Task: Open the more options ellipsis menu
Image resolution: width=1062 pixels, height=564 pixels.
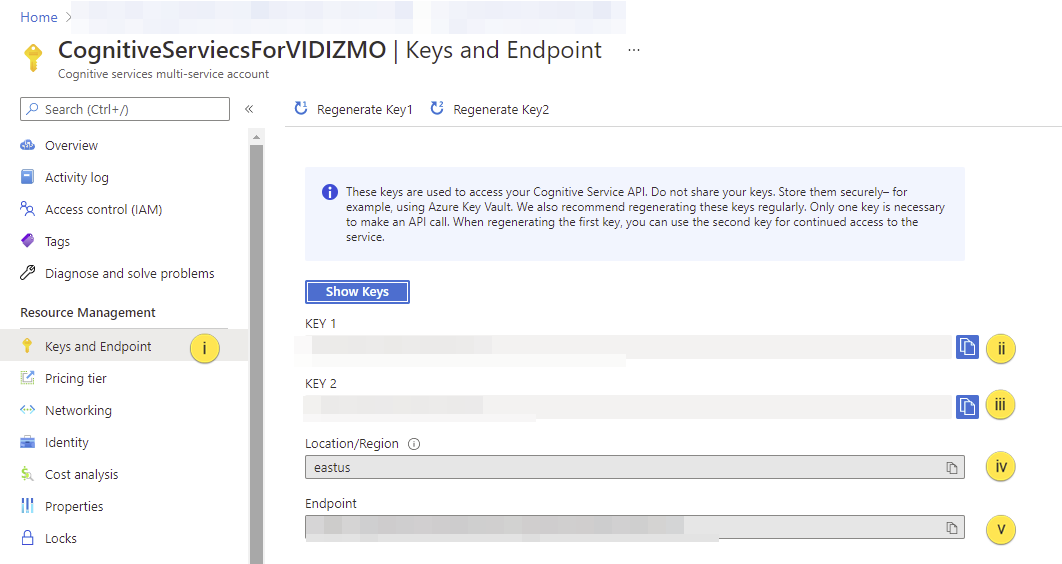Action: click(x=633, y=49)
